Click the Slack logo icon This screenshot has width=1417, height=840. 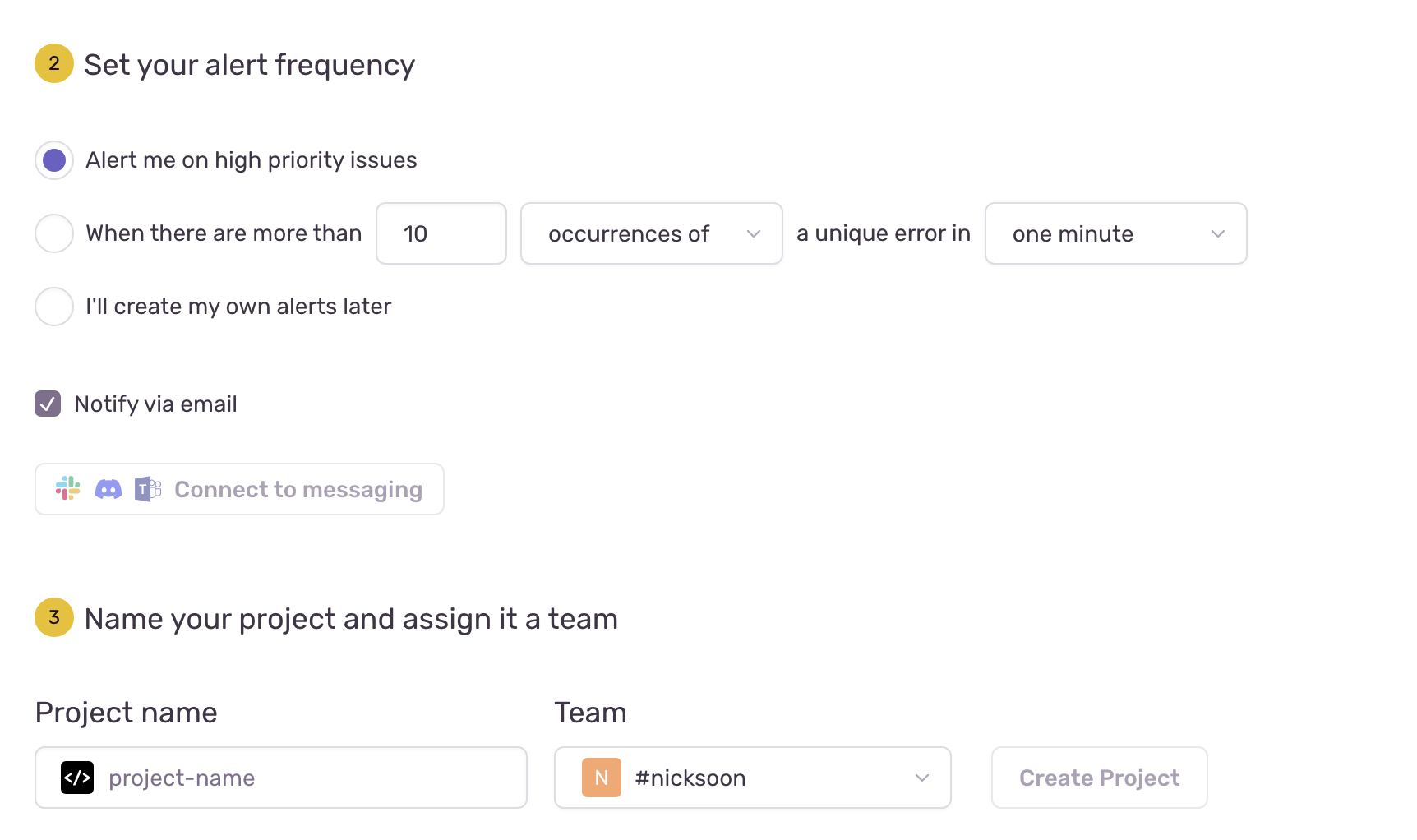coord(67,488)
